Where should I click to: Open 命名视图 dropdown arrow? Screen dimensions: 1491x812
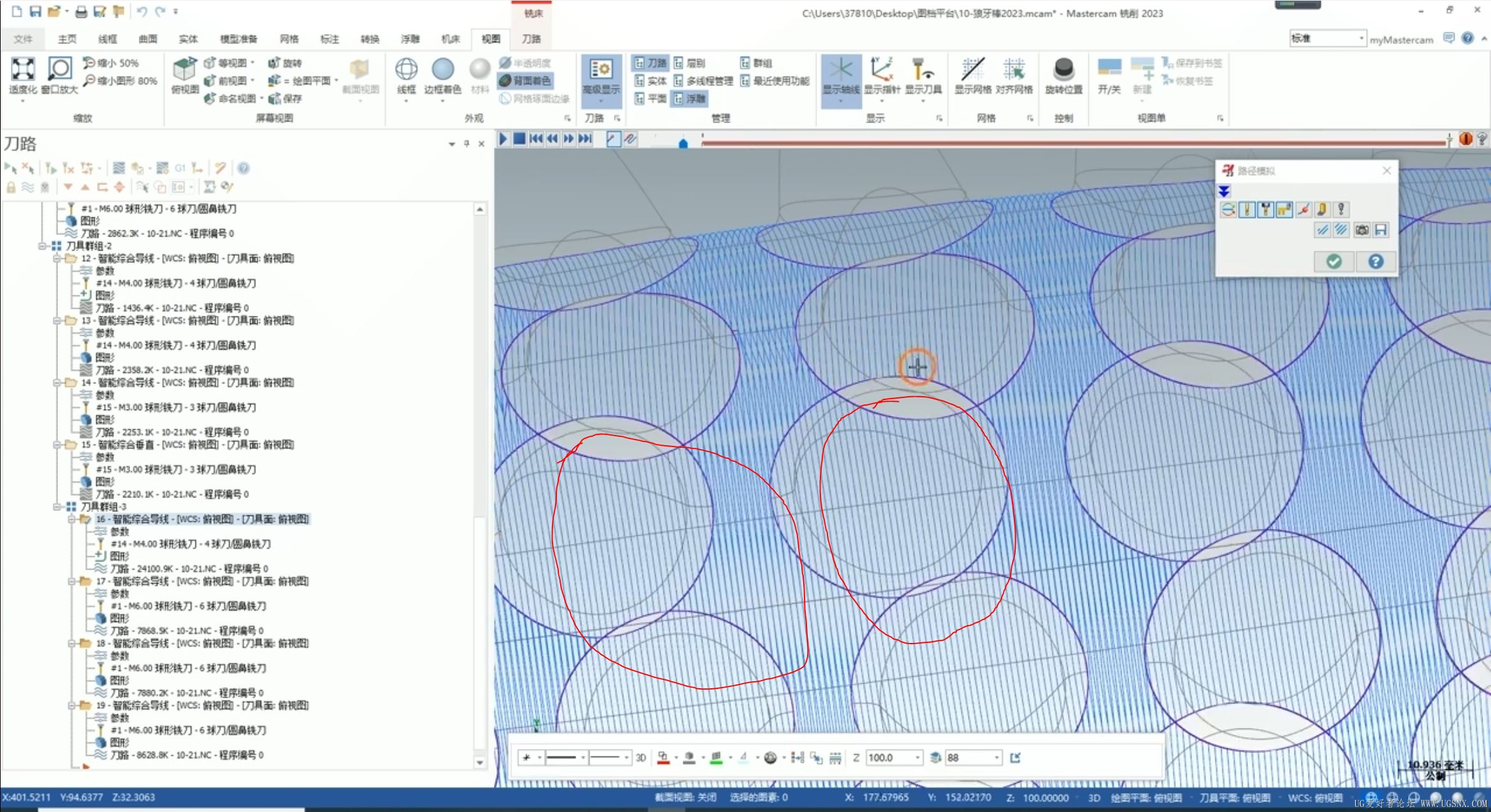click(262, 98)
